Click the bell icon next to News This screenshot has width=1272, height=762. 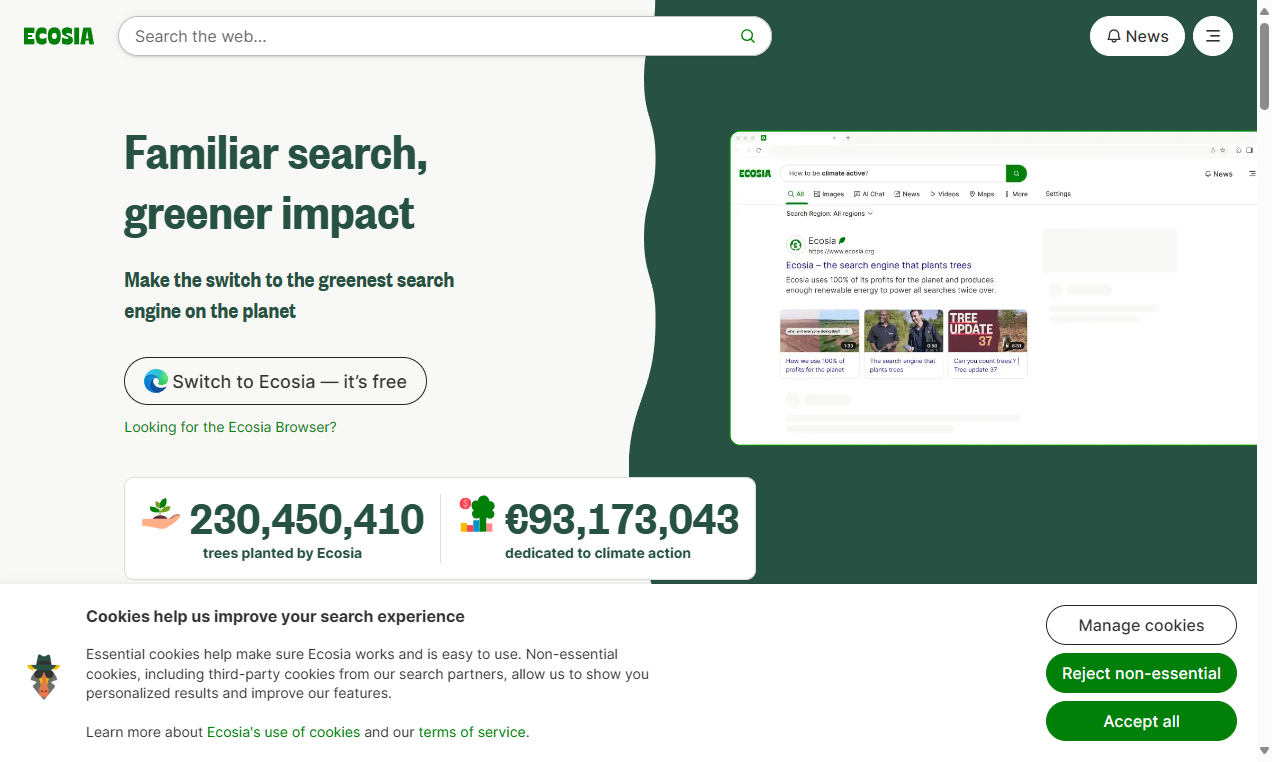(x=1114, y=36)
